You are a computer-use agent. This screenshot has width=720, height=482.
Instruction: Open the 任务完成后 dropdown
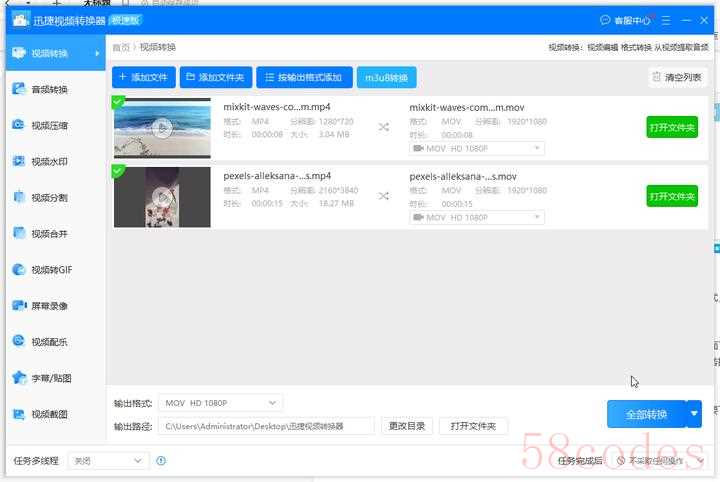coord(659,460)
